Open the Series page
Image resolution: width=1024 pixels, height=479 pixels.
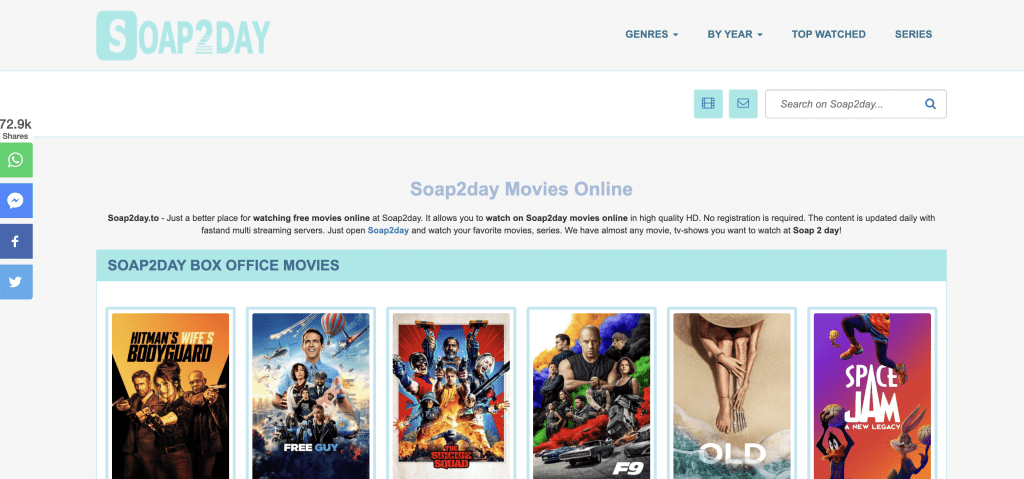(x=913, y=35)
